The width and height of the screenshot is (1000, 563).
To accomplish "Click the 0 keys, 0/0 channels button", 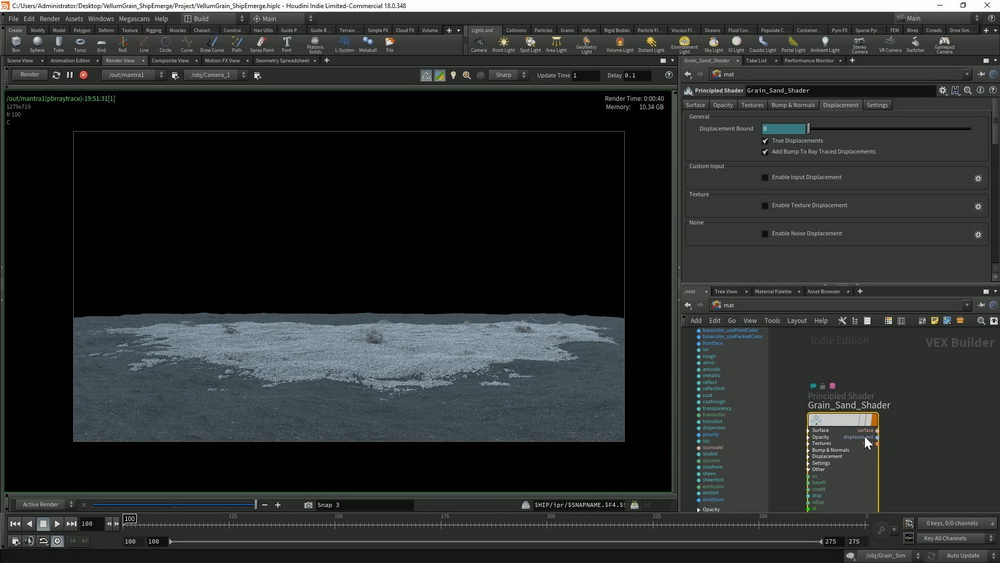I will pos(957,523).
